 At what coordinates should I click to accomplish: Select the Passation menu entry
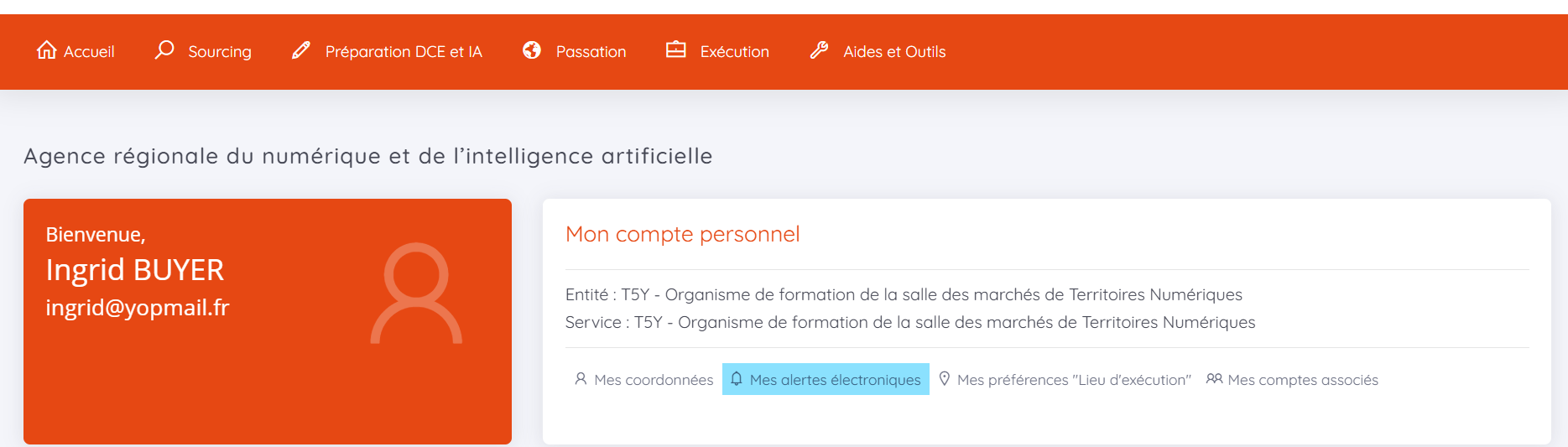click(591, 52)
